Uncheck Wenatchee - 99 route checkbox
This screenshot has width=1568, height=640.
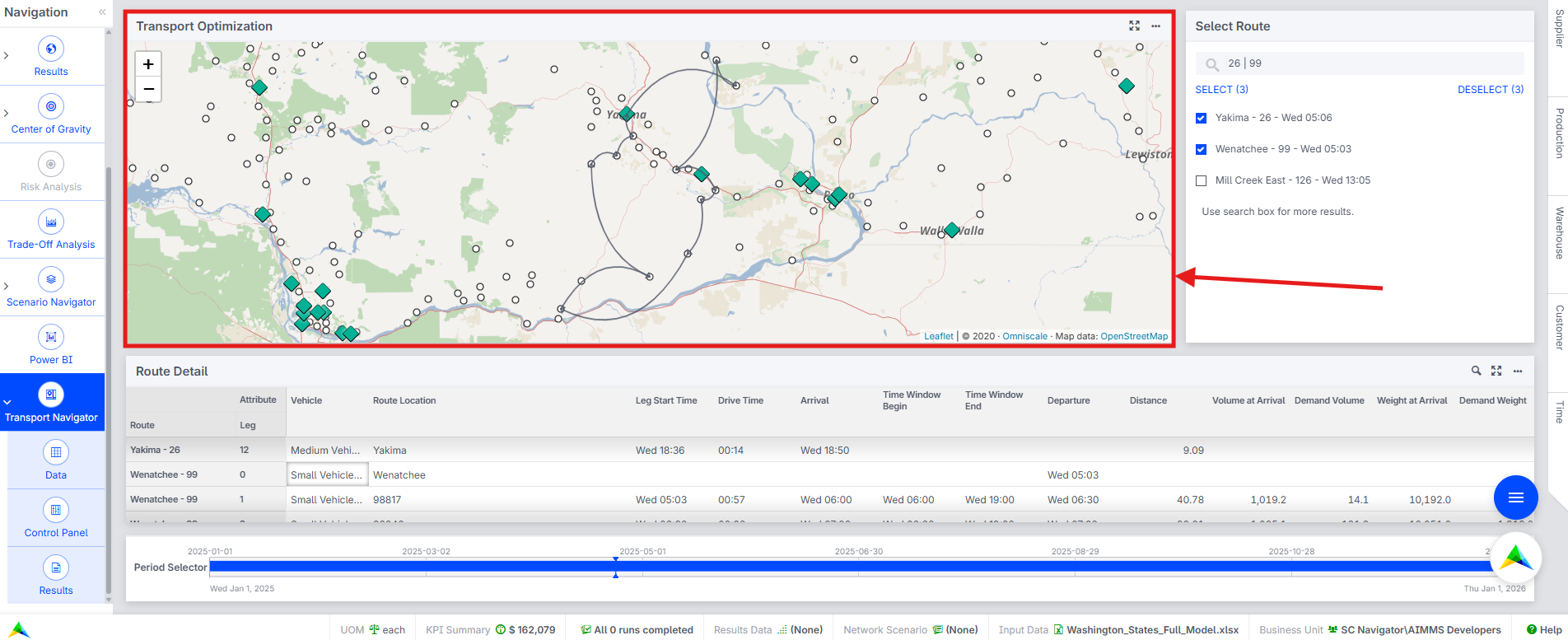pyautogui.click(x=1201, y=150)
